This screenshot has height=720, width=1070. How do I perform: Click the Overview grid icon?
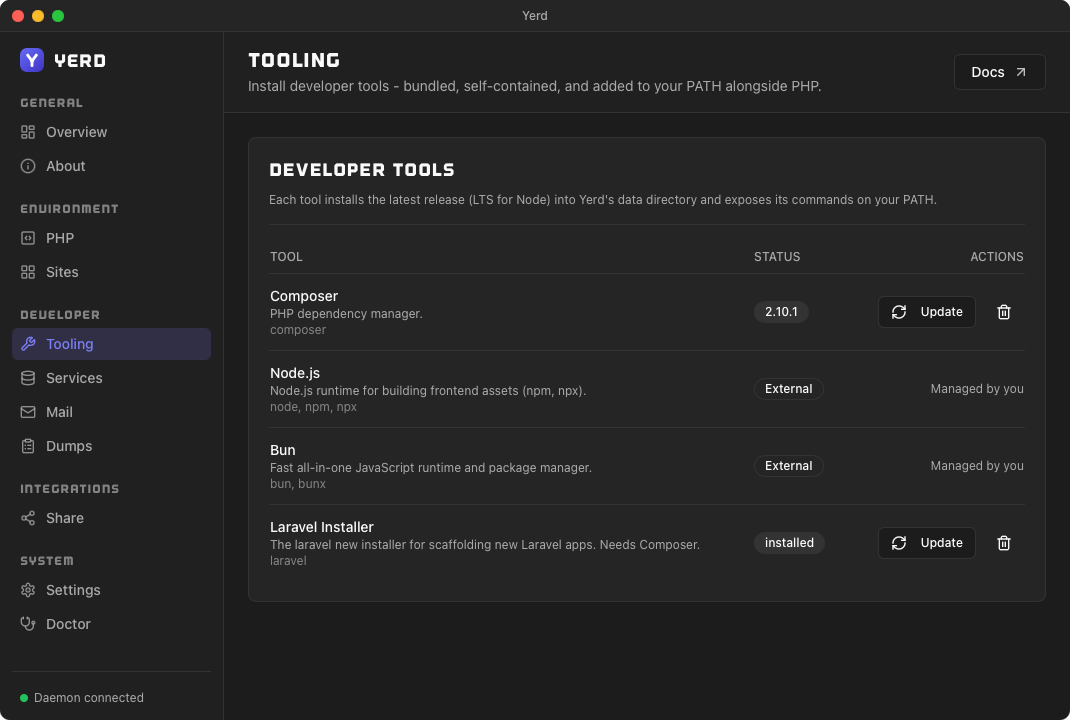coord(28,132)
